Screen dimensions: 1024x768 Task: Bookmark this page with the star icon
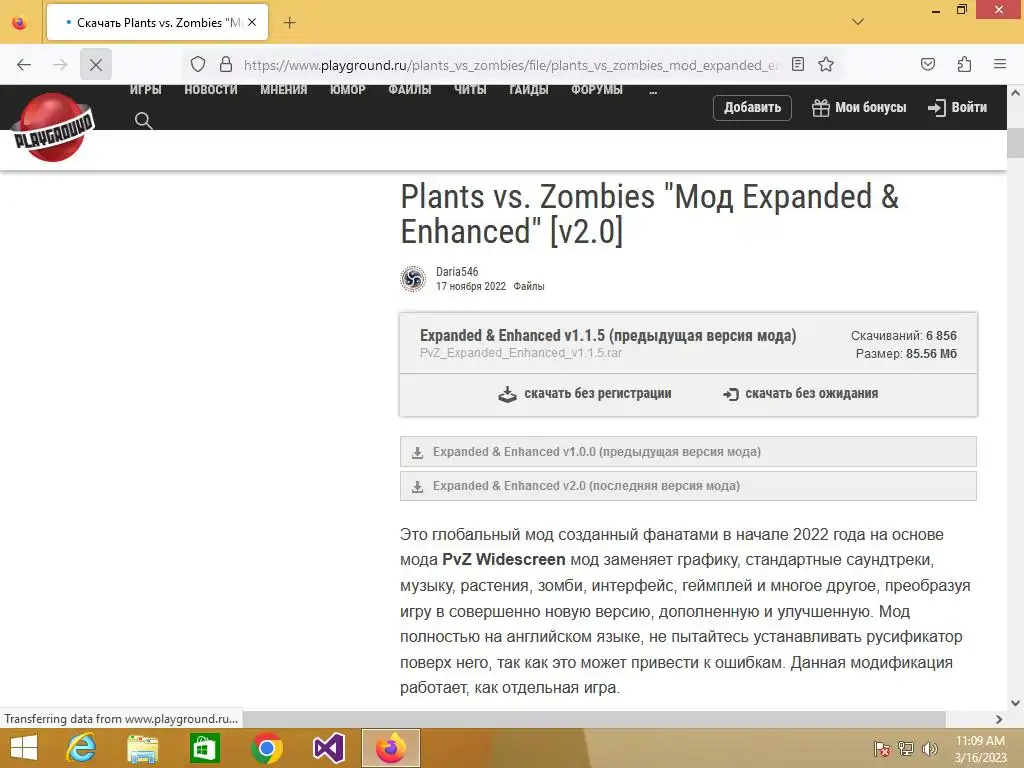coord(825,64)
